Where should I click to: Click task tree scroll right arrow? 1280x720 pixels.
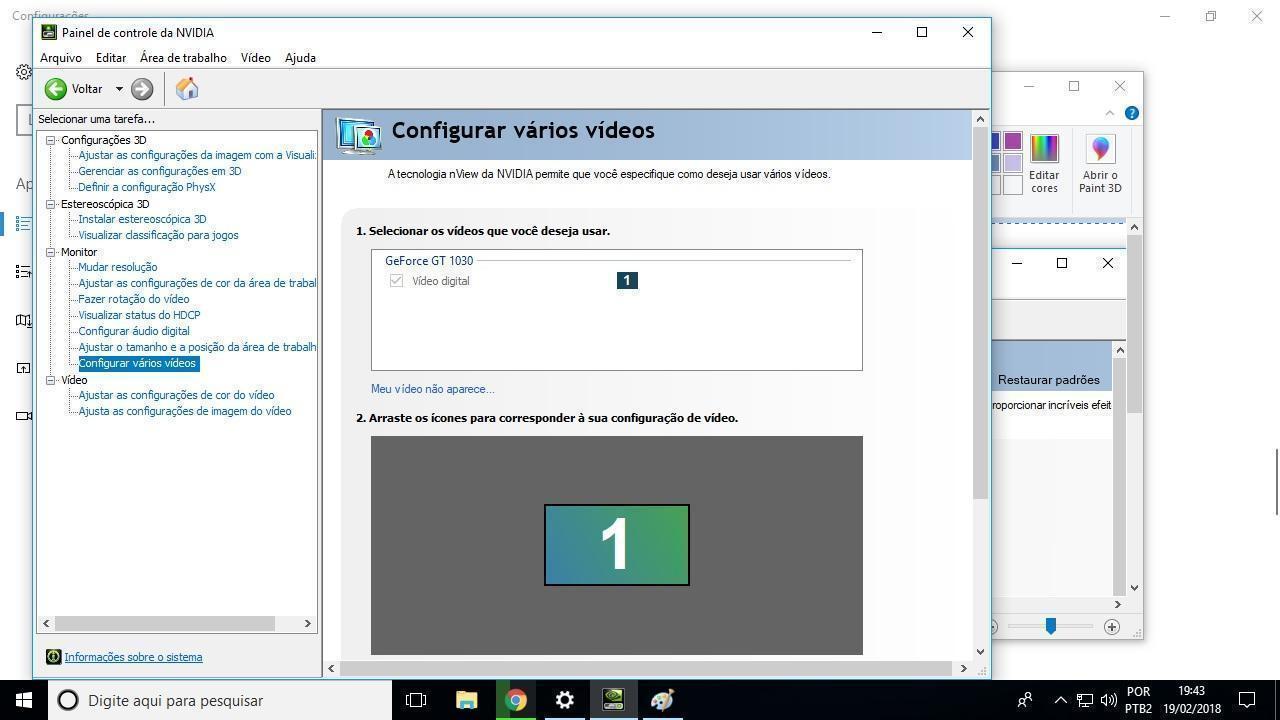[x=307, y=623]
